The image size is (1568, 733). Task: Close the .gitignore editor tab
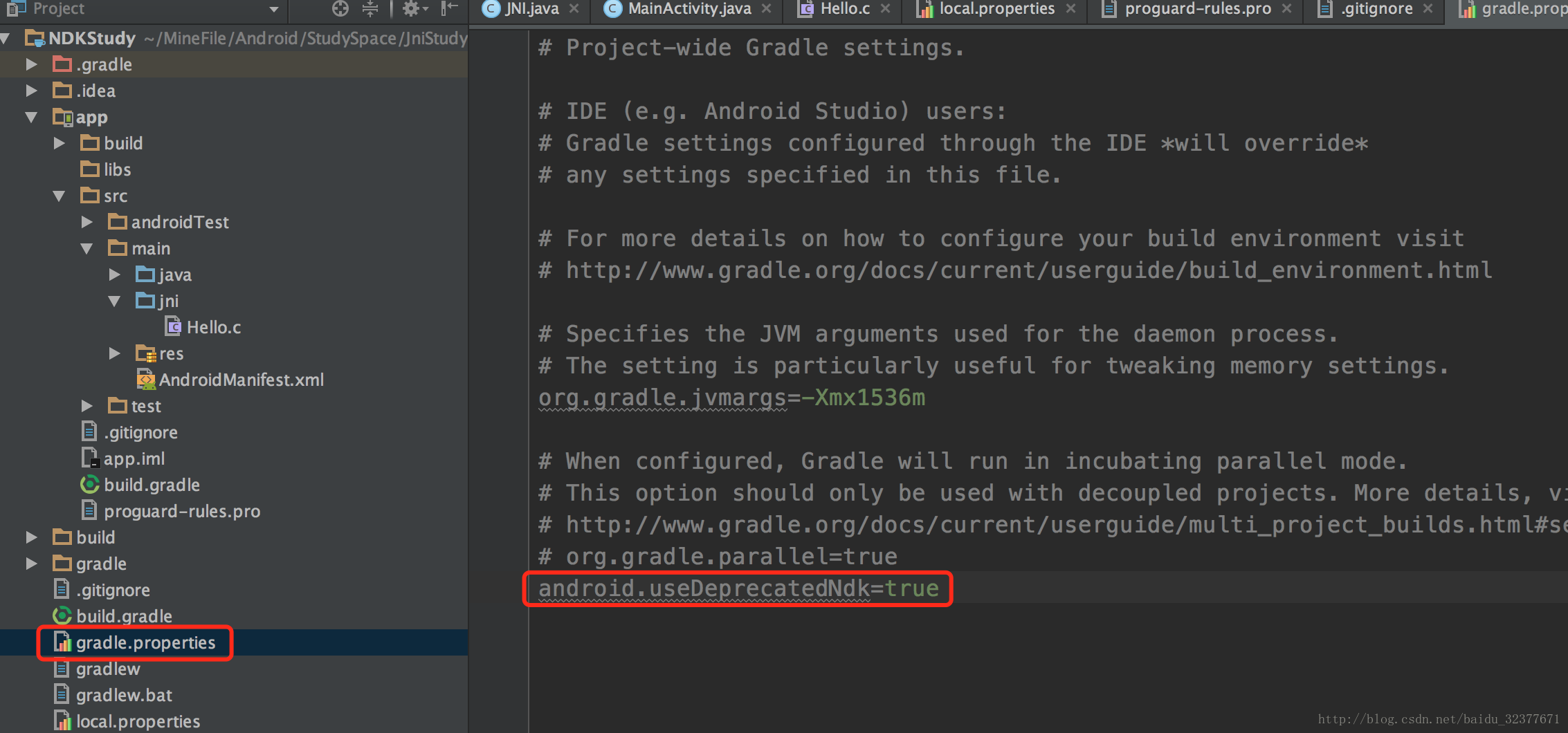1428,9
